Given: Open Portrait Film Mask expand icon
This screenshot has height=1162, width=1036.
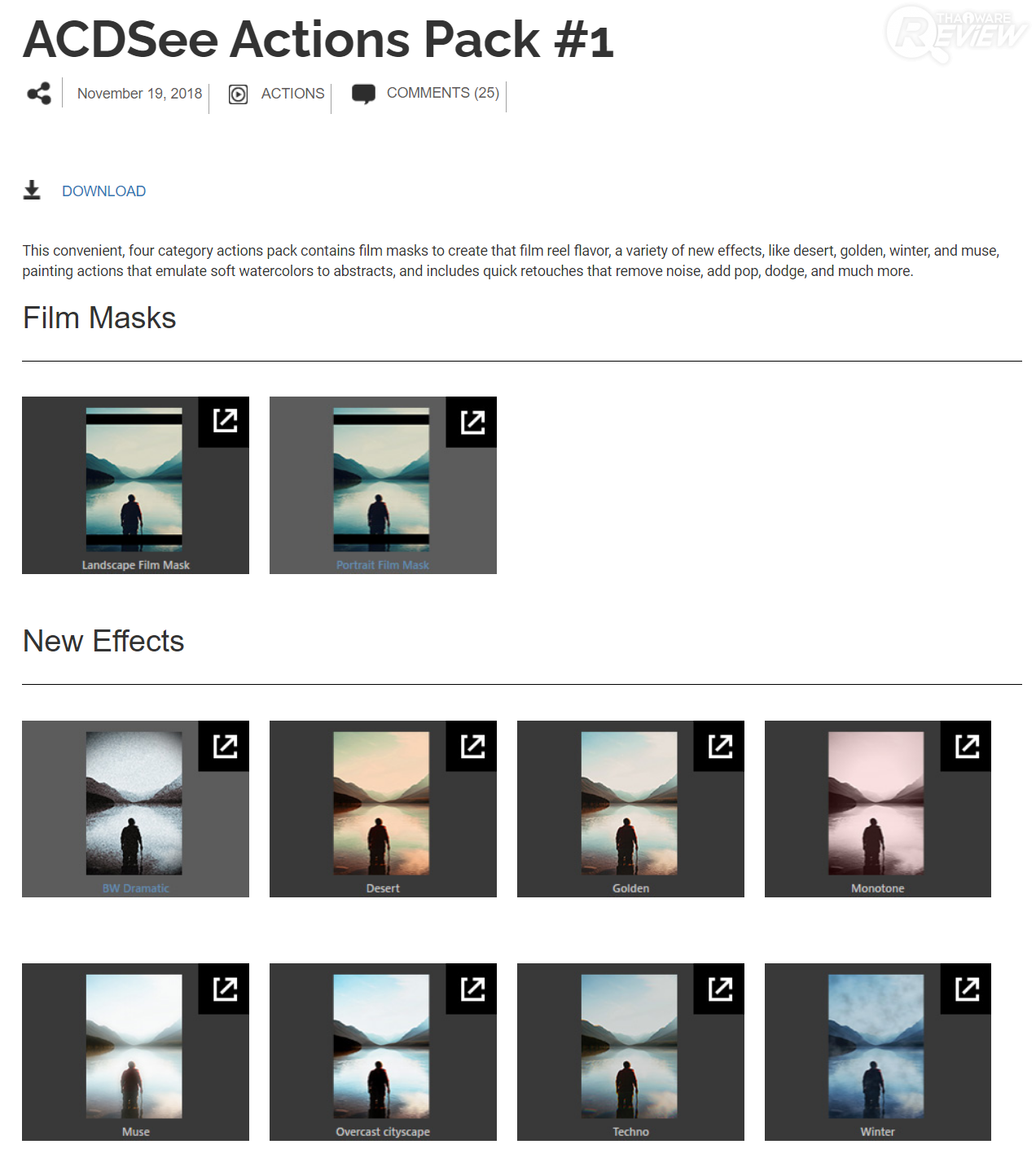Looking at the screenshot, I should (472, 422).
